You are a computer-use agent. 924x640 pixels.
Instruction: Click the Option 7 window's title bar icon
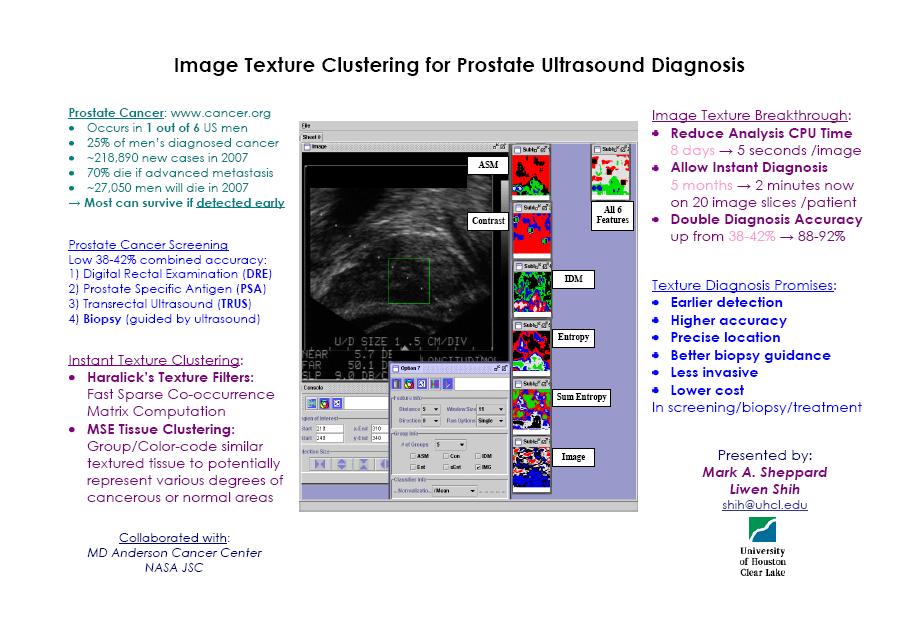(x=395, y=368)
